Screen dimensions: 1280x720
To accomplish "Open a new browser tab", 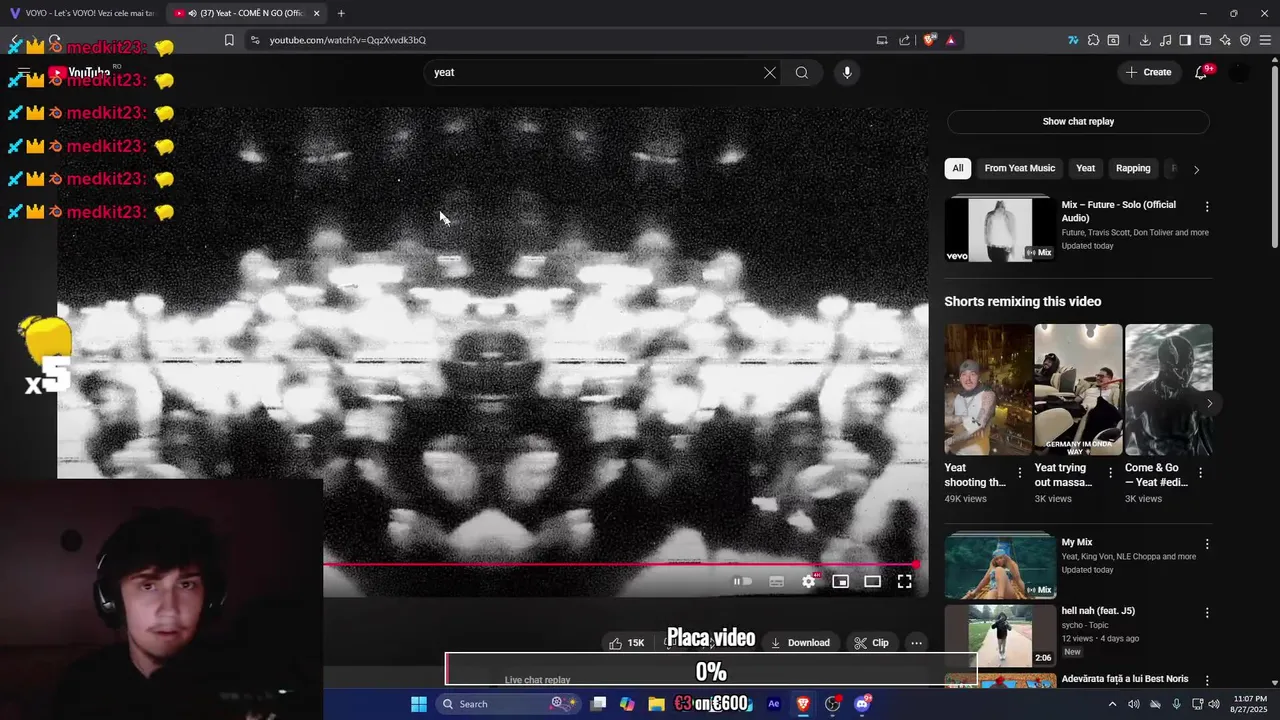I will coord(341,13).
